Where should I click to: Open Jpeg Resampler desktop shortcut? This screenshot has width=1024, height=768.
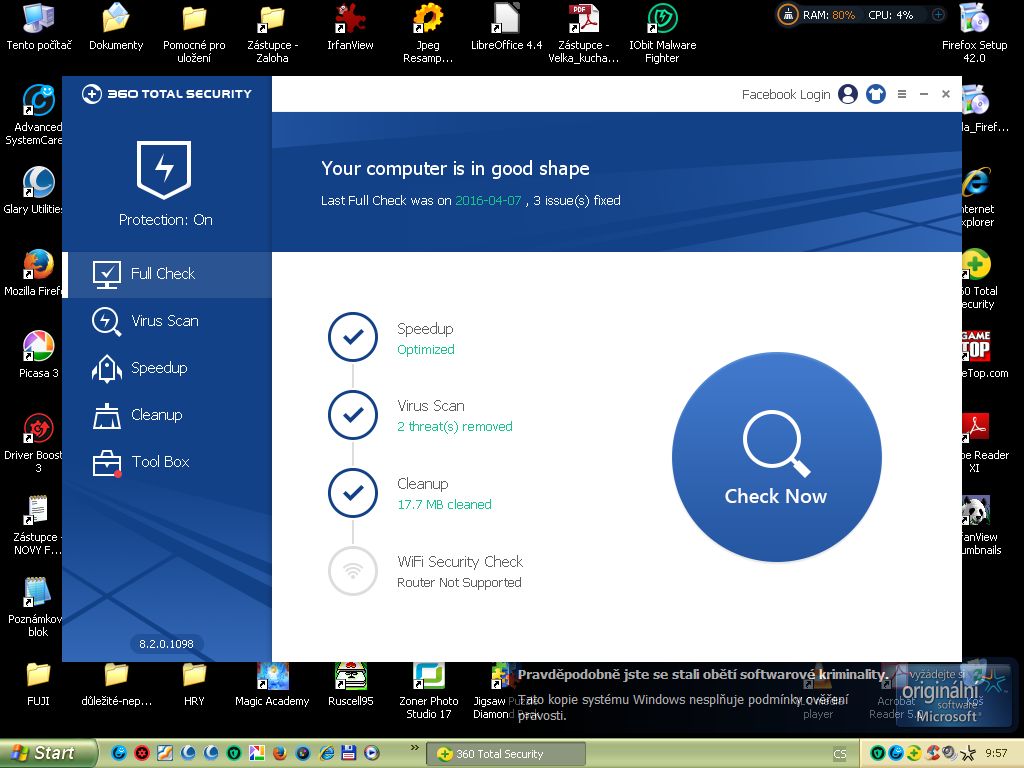click(x=428, y=33)
